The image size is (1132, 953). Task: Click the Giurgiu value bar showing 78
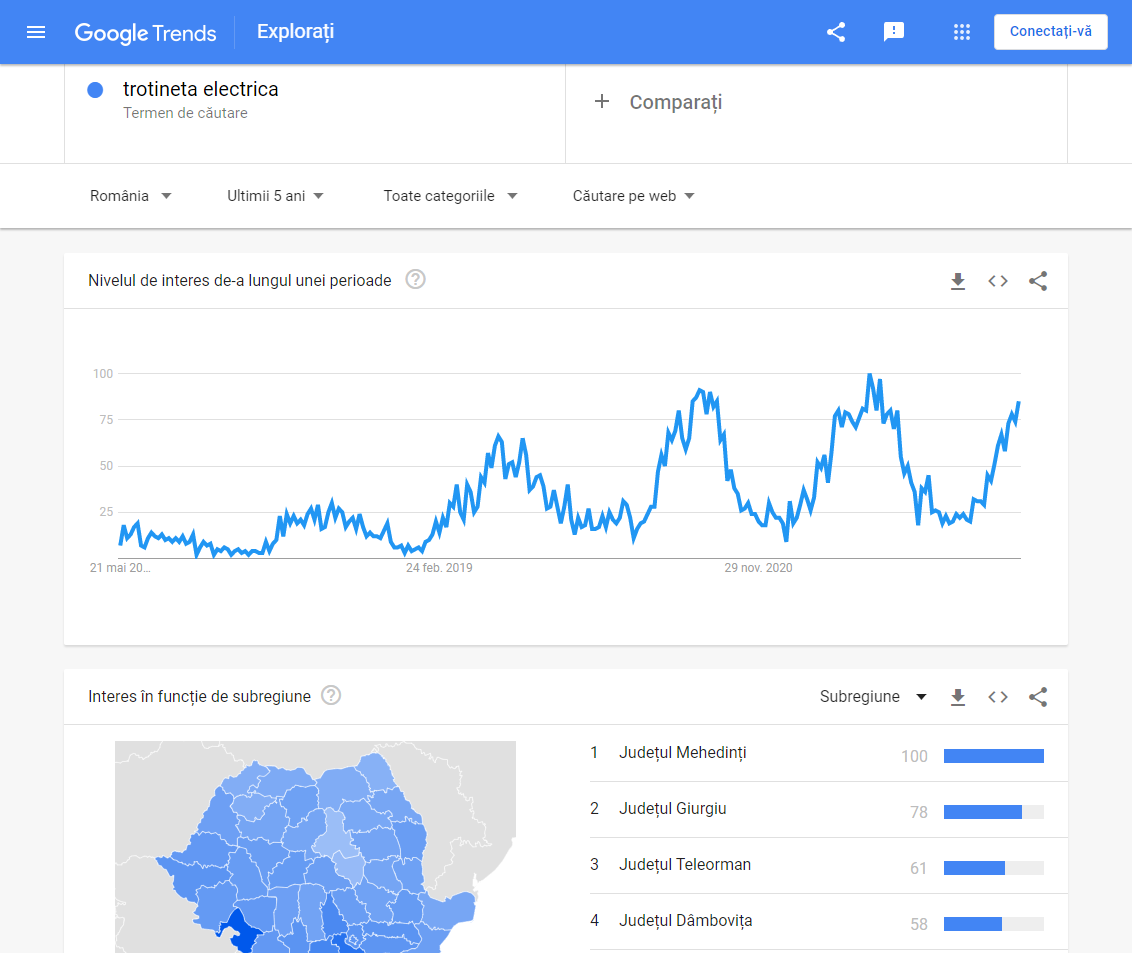[x=993, y=812]
